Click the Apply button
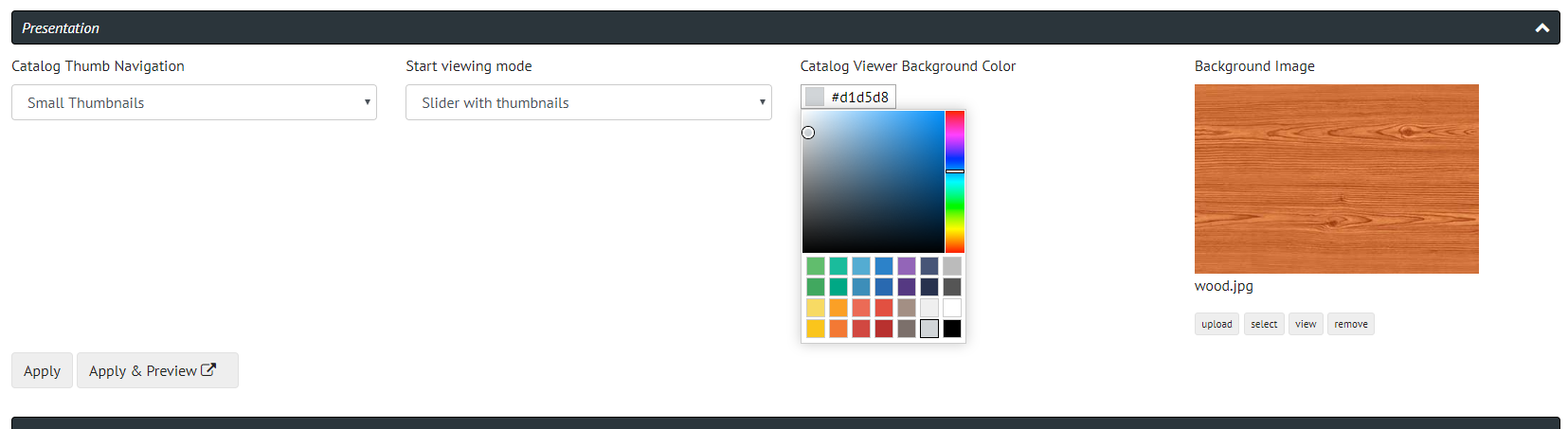Viewport: 1568px width, 429px height. coord(42,370)
